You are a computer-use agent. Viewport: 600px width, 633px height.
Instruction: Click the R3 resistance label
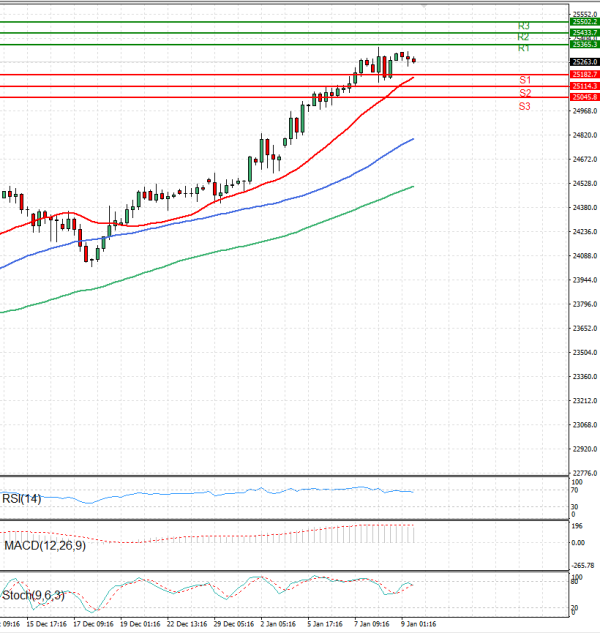523,25
